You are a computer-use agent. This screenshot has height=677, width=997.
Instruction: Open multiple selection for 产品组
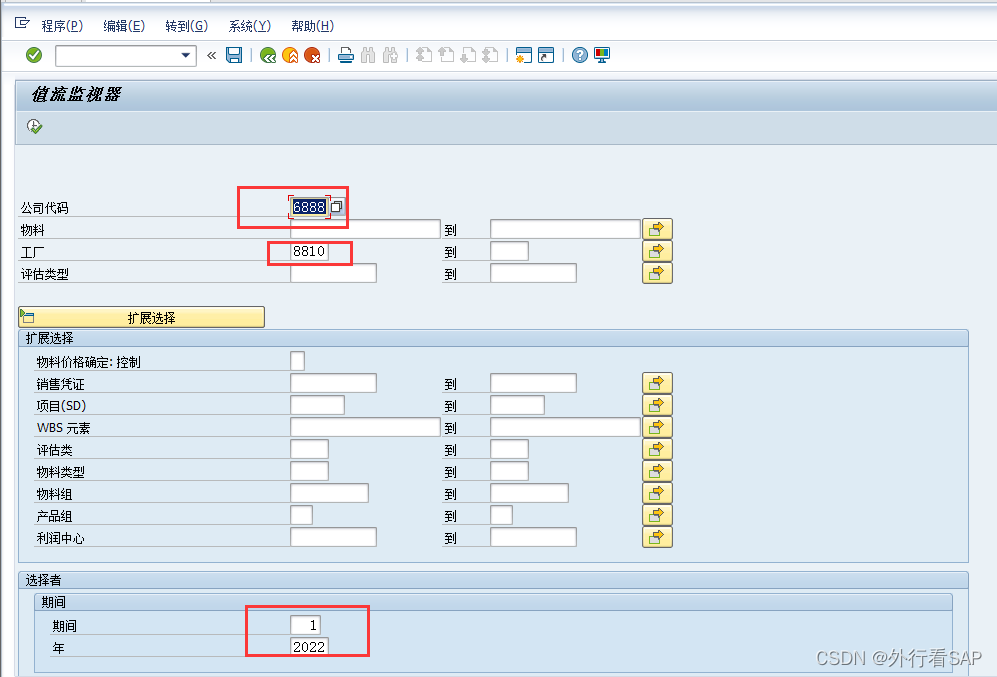[657, 515]
